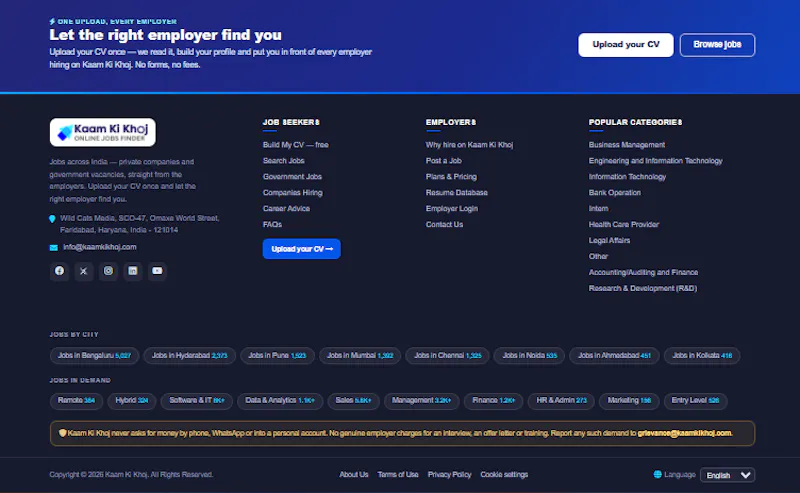Open the X (Twitter) social icon
800x493 pixels.
pyautogui.click(x=84, y=271)
